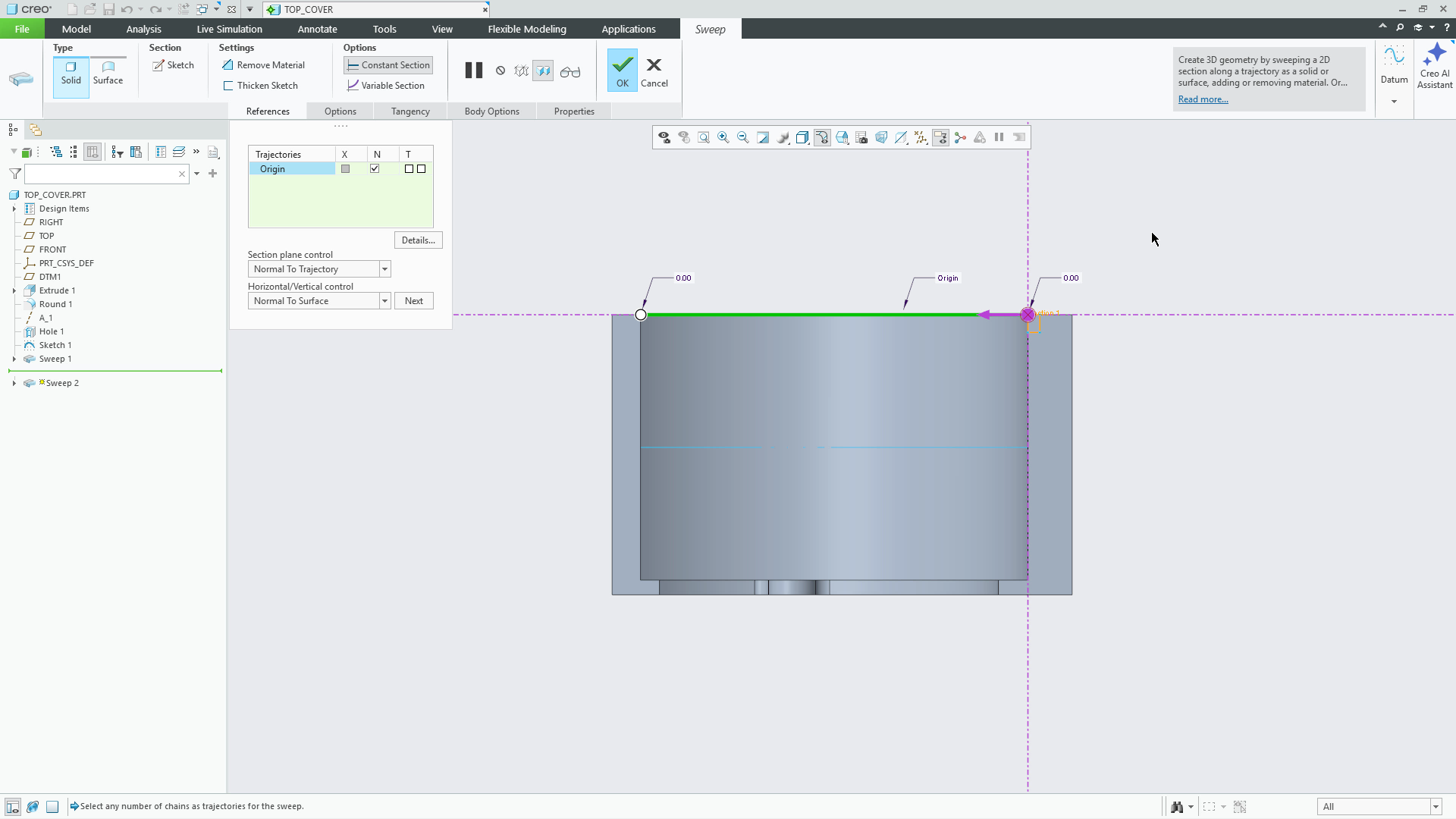The image size is (1456, 819).
Task: Toggle the N checkbox for Origin trajectory
Action: tap(375, 168)
